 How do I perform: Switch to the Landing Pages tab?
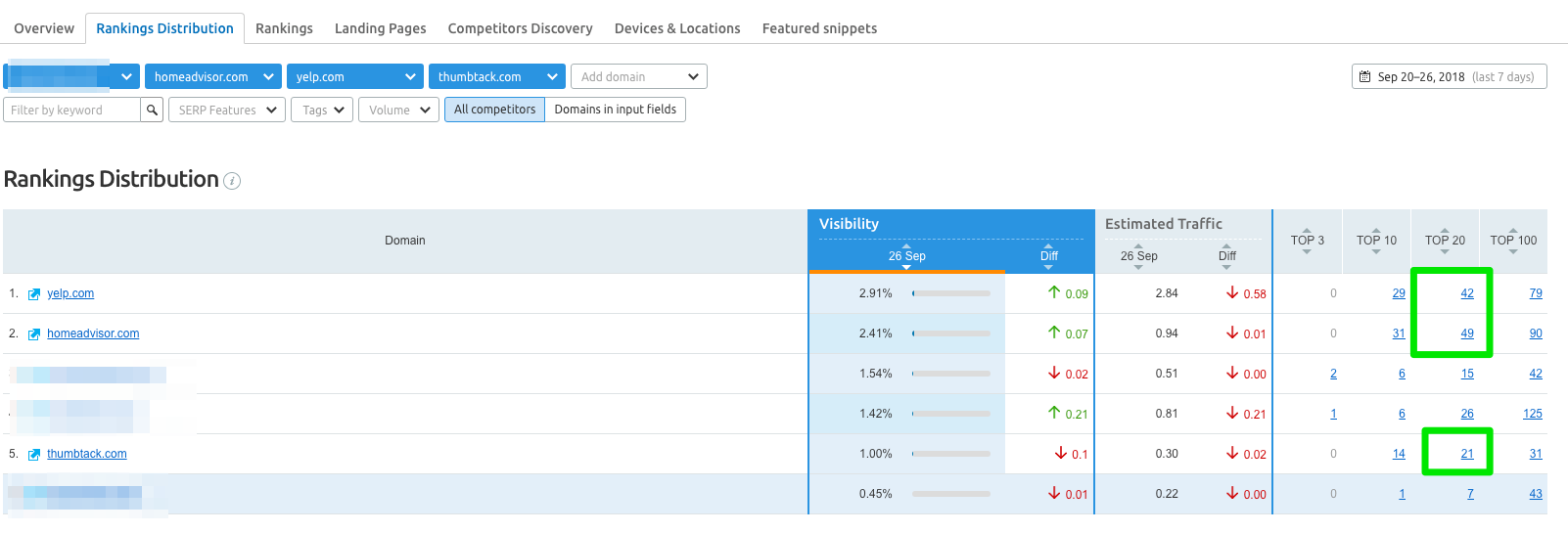tap(380, 28)
